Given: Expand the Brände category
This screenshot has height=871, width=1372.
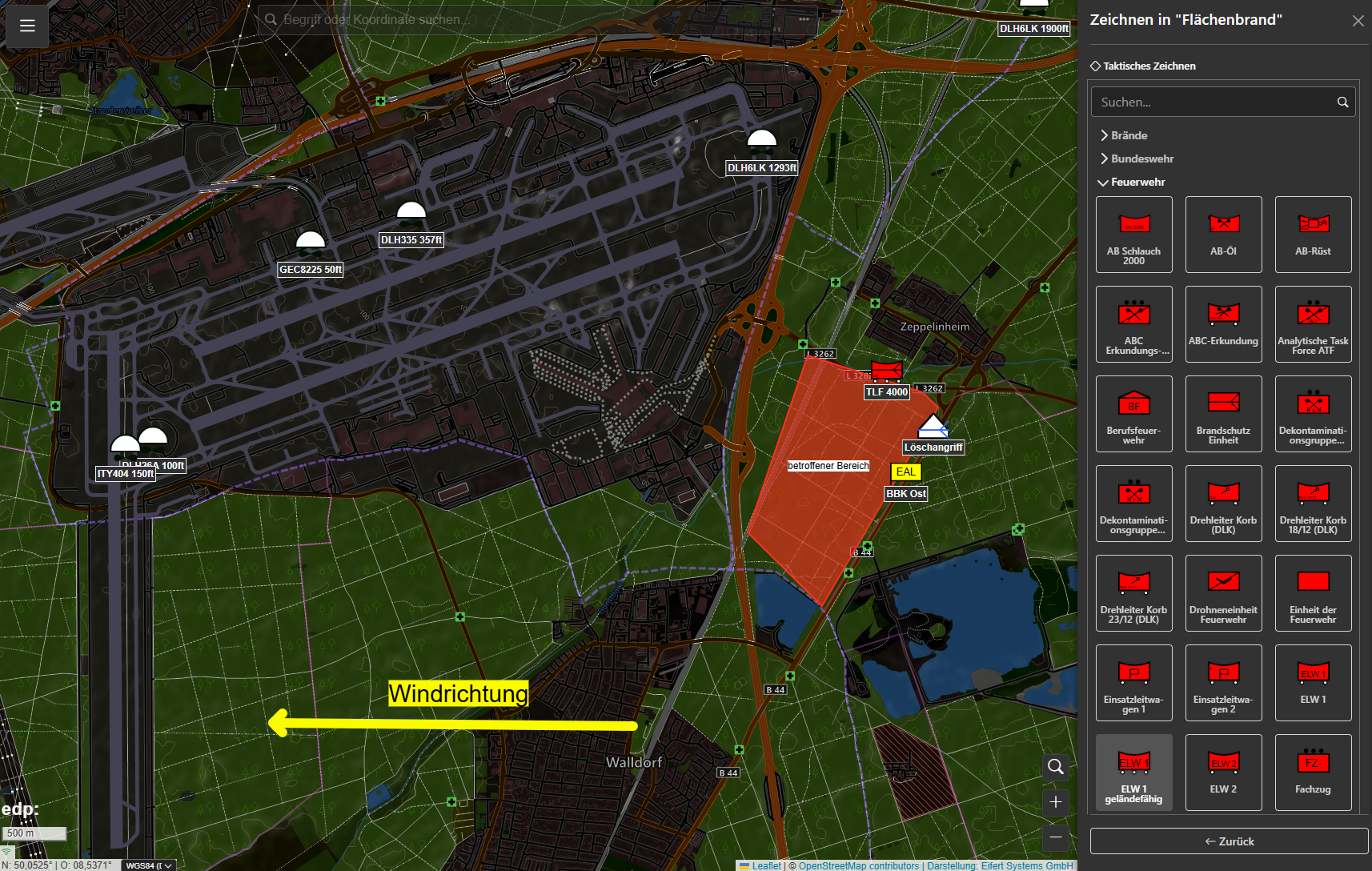Looking at the screenshot, I should click(1129, 135).
